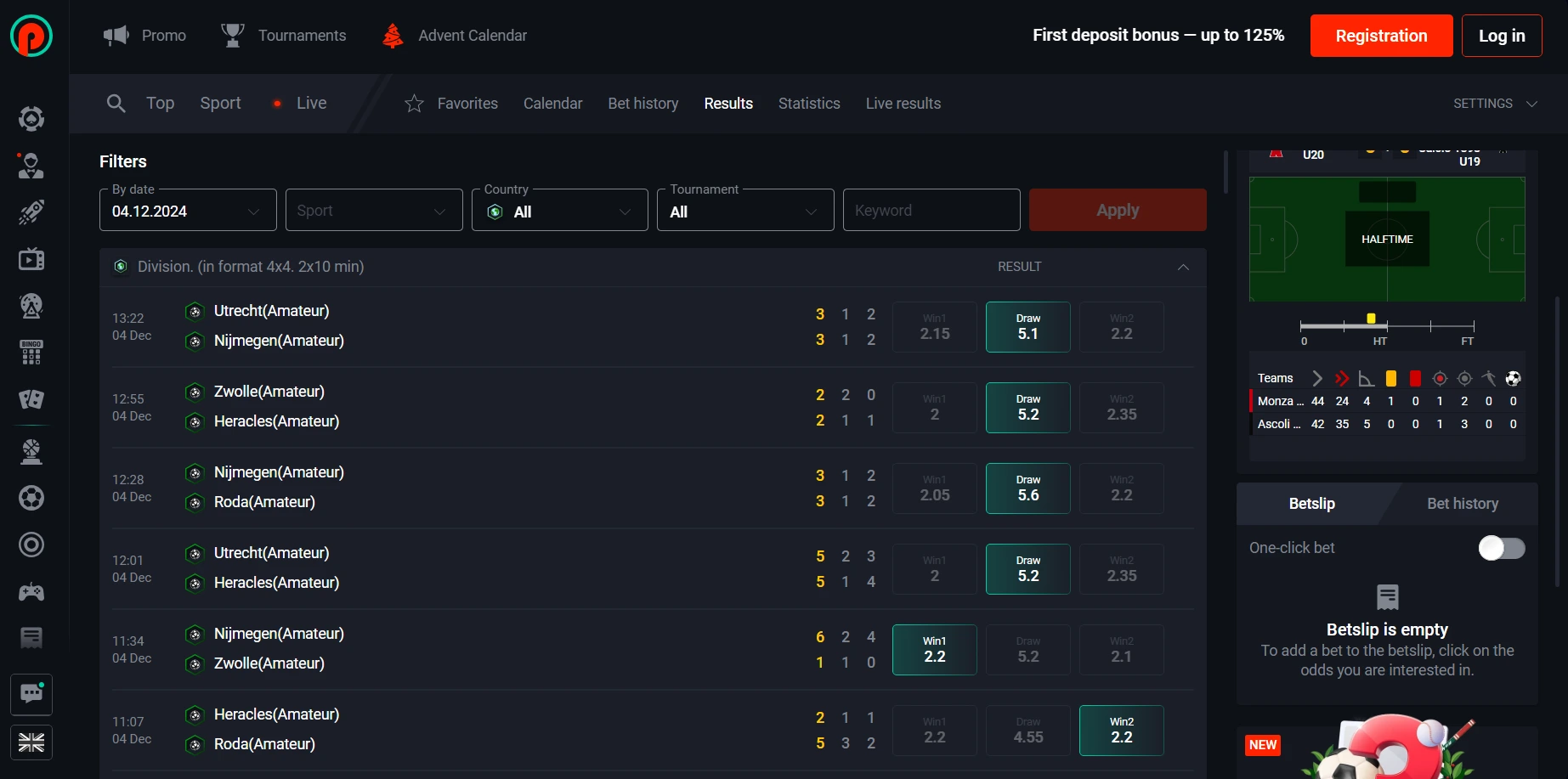Click the HALFTIME pitch widget
Viewport: 1568px width, 779px height.
(1387, 239)
